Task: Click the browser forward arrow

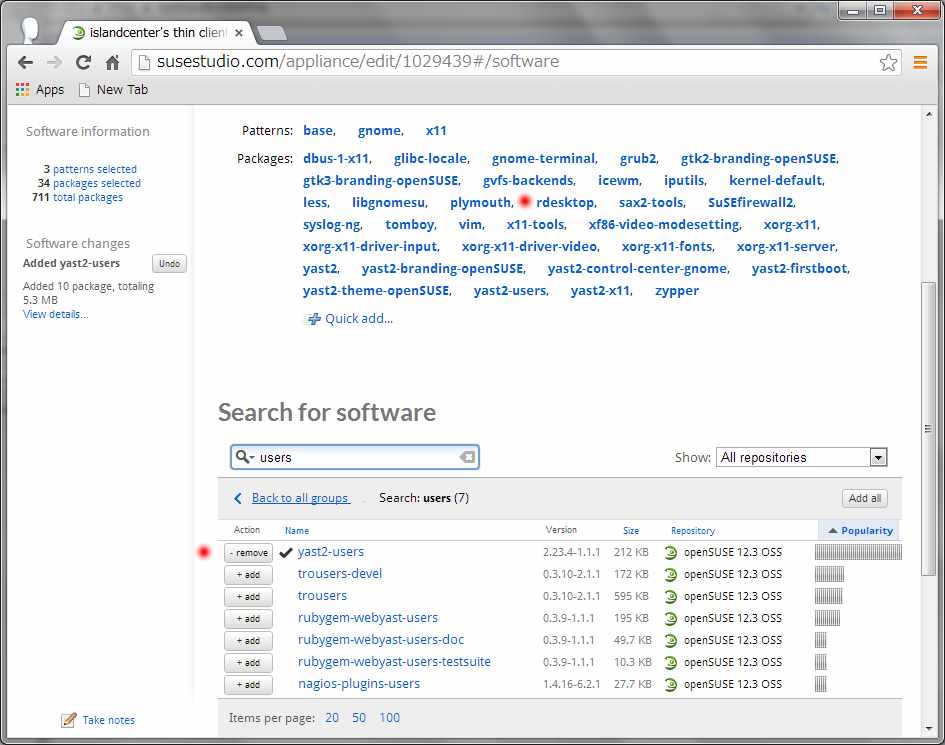Action: coord(54,62)
